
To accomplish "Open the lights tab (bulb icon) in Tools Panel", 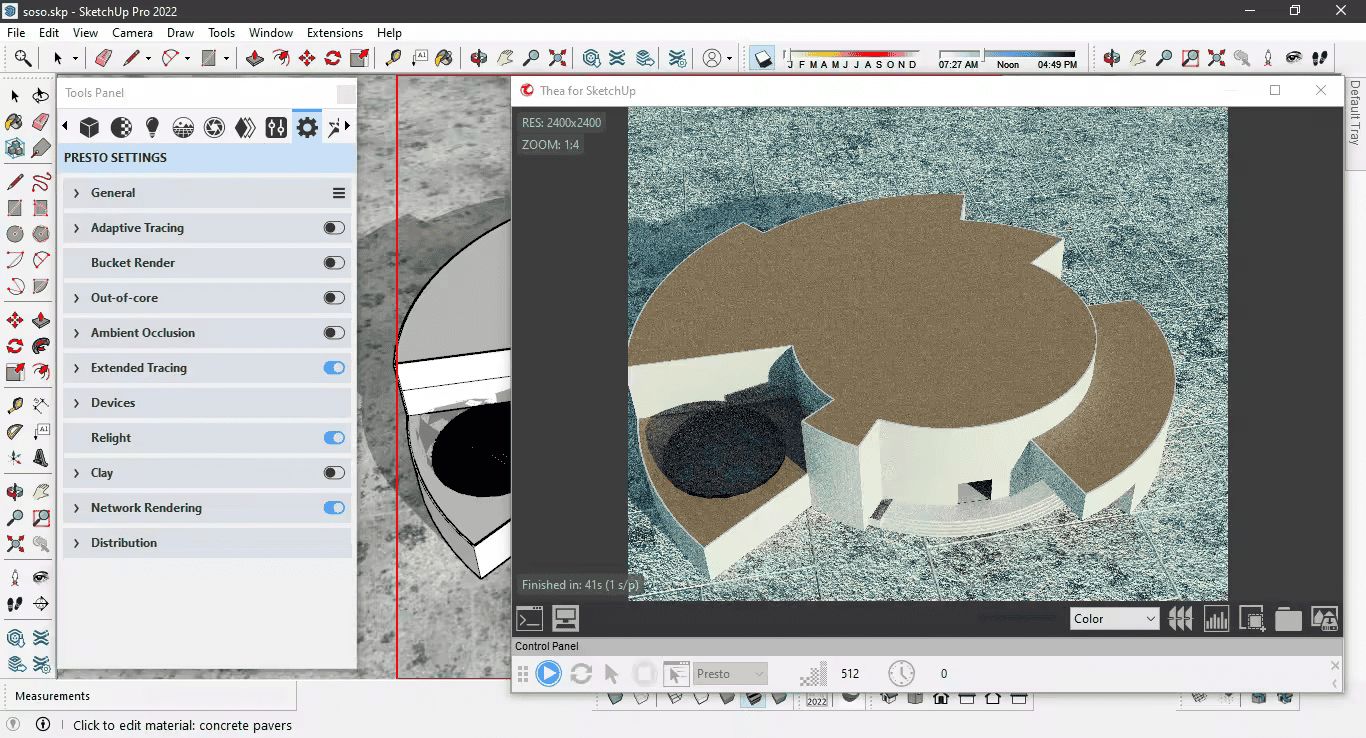I will [x=152, y=127].
